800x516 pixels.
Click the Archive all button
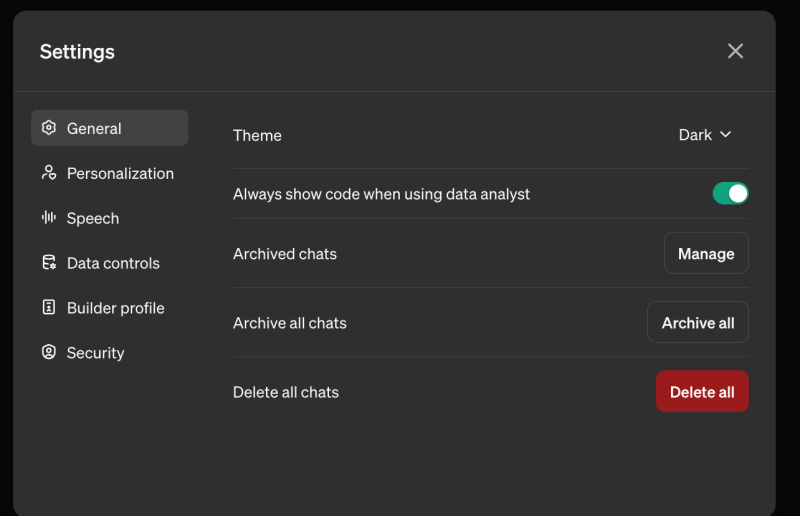click(x=697, y=323)
